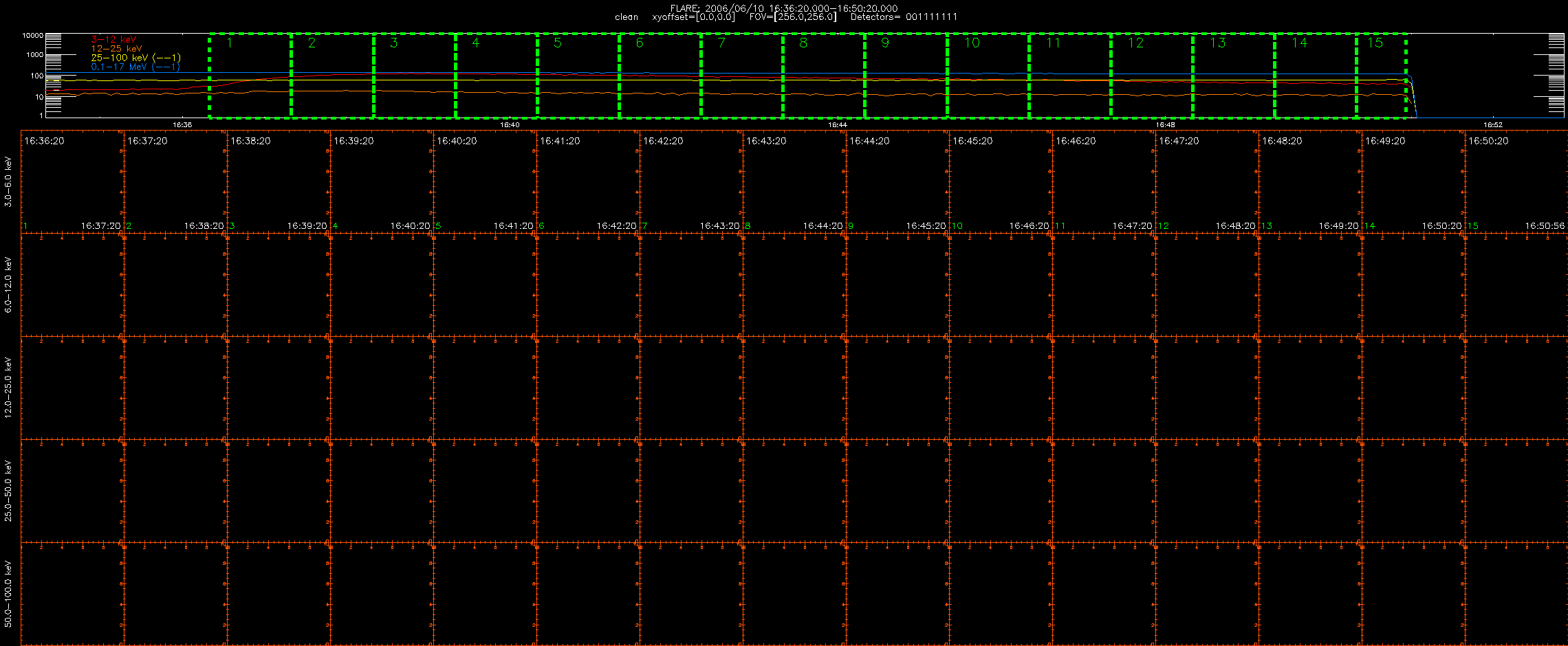Open the 3.0-6.0 keV image starting 16:36:20
Image resolution: width=1568 pixels, height=646 pixels.
[x=72, y=181]
